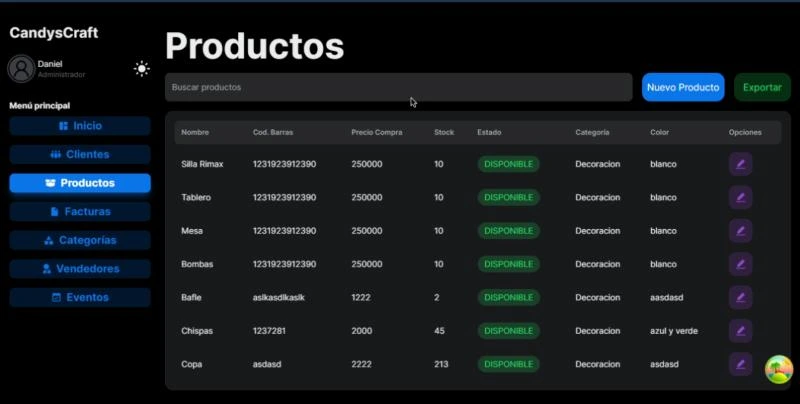Click the colorful floating circle icon
The image size is (800, 404).
pyautogui.click(x=778, y=370)
